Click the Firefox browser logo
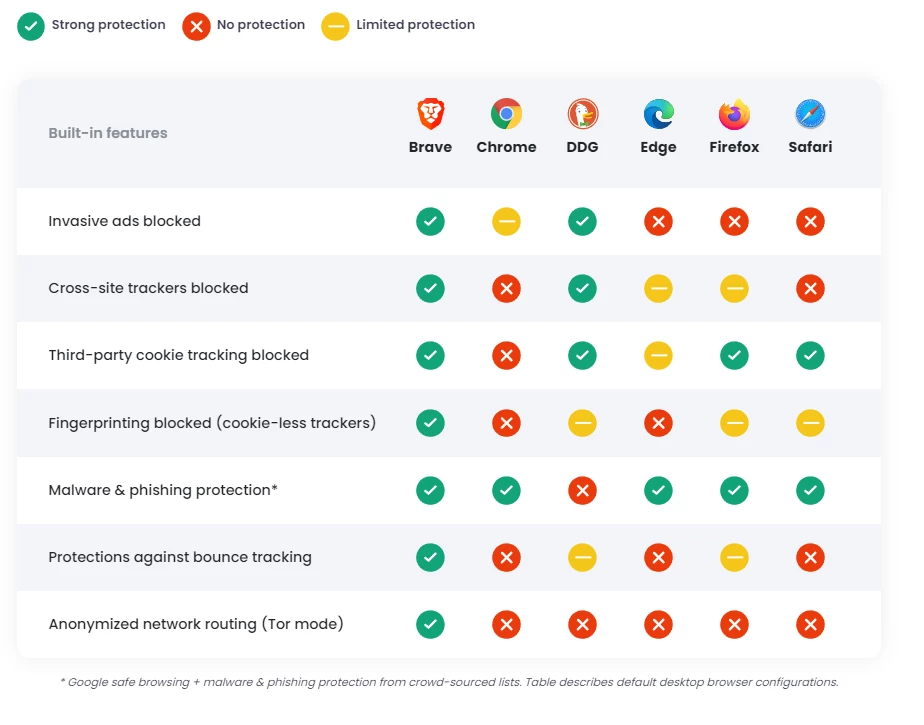The height and width of the screenshot is (725, 924). 734,115
